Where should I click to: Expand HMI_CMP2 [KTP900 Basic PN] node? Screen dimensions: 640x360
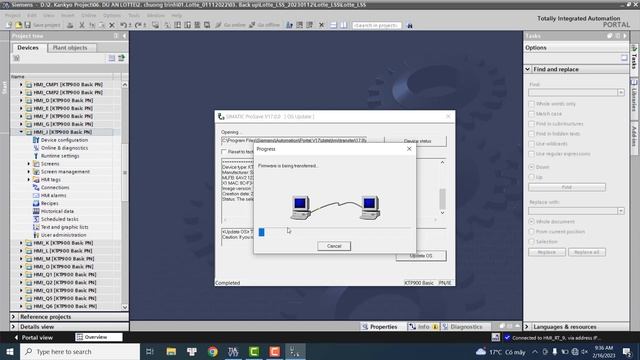point(21,93)
